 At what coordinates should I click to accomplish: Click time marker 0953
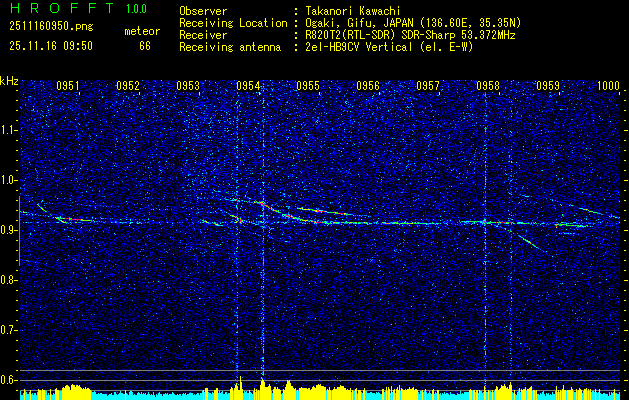tap(188, 85)
